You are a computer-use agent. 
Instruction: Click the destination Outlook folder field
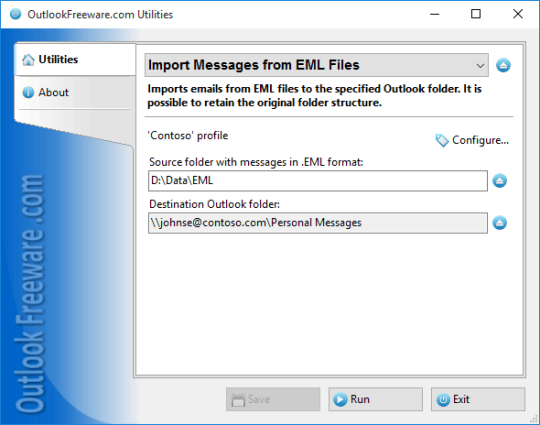(x=318, y=223)
